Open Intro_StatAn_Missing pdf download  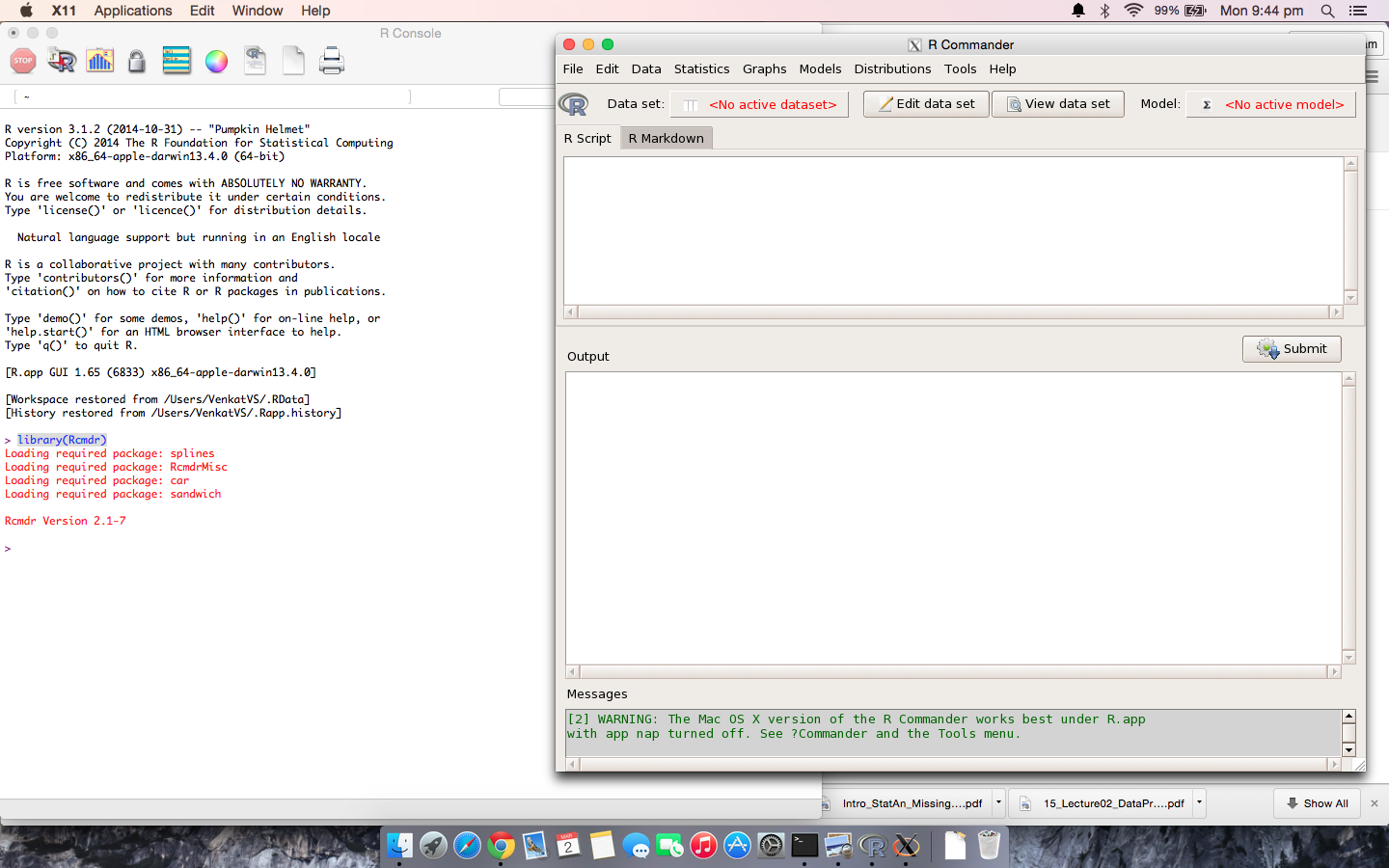point(905,802)
